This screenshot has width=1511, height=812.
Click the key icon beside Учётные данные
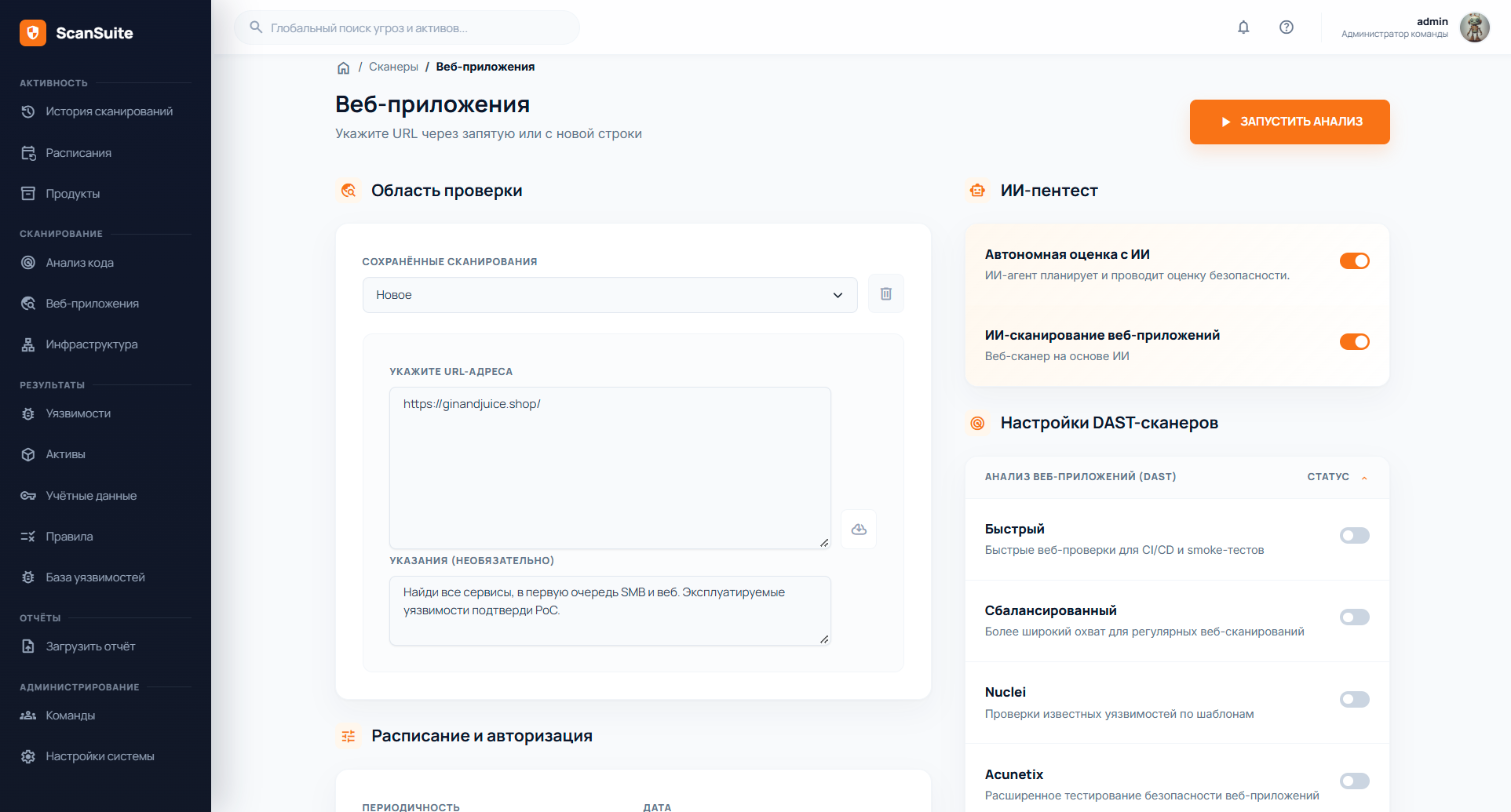click(28, 496)
